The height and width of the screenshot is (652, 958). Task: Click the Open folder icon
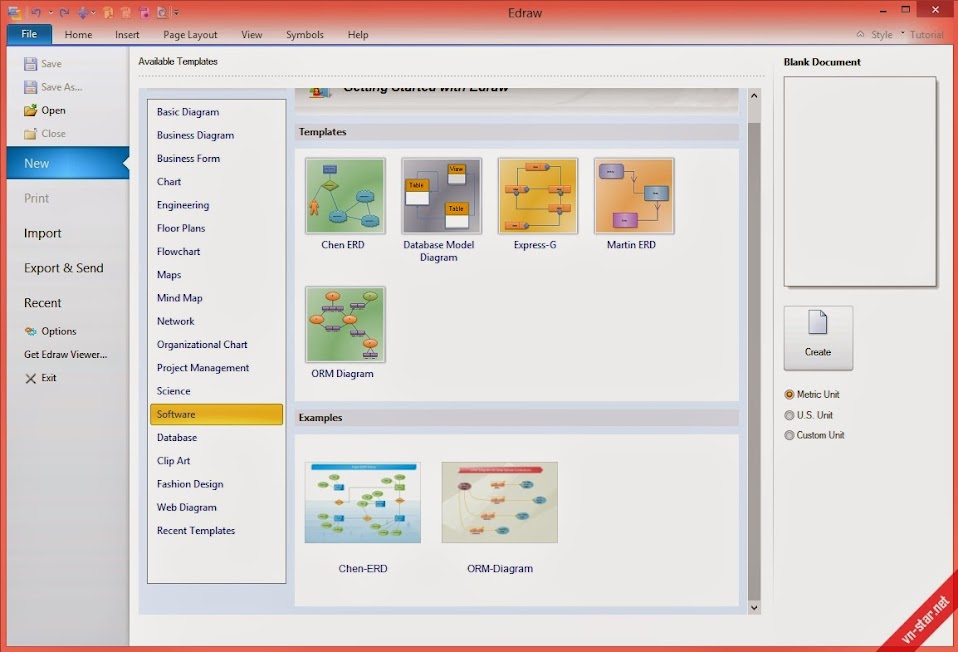coord(31,110)
